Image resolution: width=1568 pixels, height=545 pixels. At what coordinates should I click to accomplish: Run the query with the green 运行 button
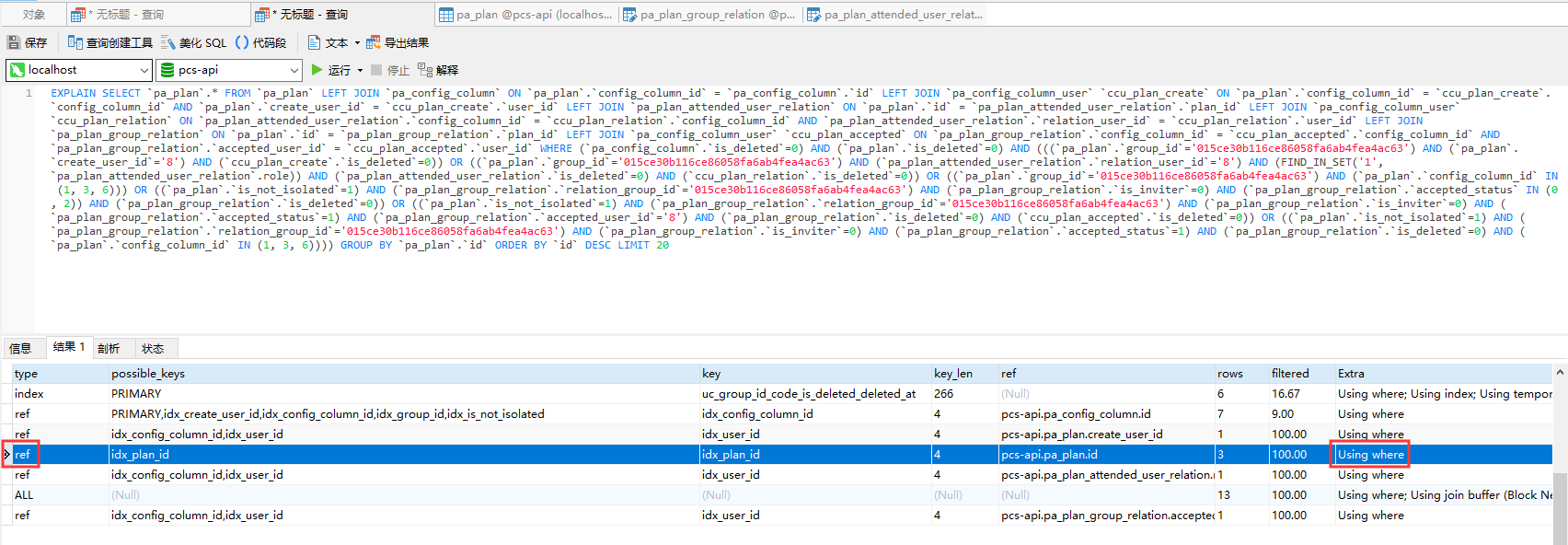pos(330,70)
